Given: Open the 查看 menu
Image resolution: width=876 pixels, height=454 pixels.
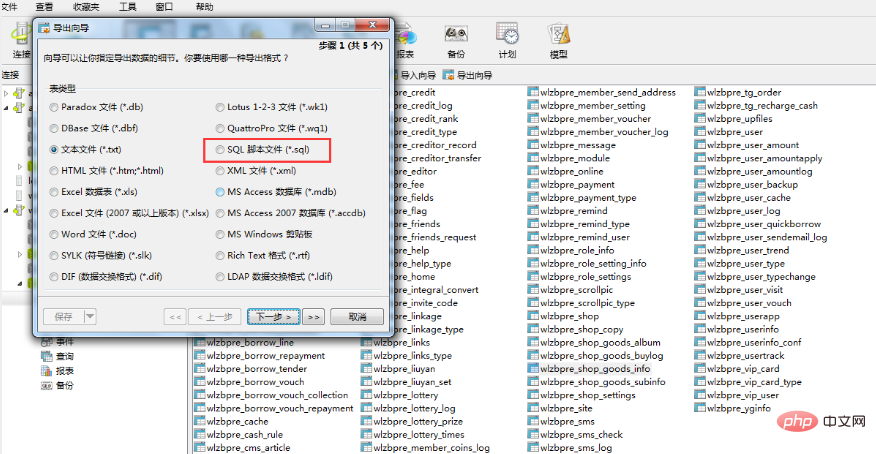Looking at the screenshot, I should [44, 7].
